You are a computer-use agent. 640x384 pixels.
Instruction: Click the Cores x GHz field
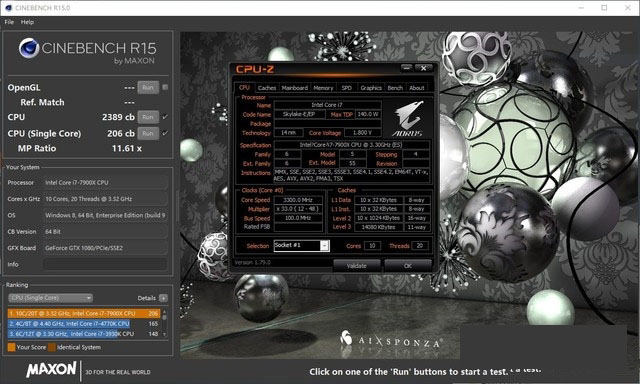coord(105,199)
